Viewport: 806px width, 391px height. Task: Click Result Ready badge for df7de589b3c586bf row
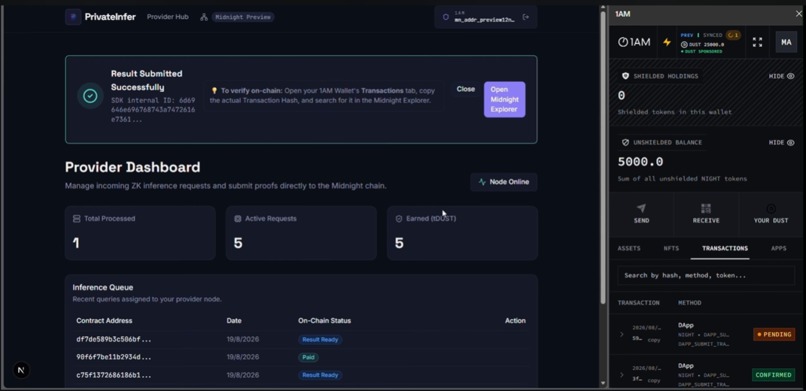click(x=320, y=340)
